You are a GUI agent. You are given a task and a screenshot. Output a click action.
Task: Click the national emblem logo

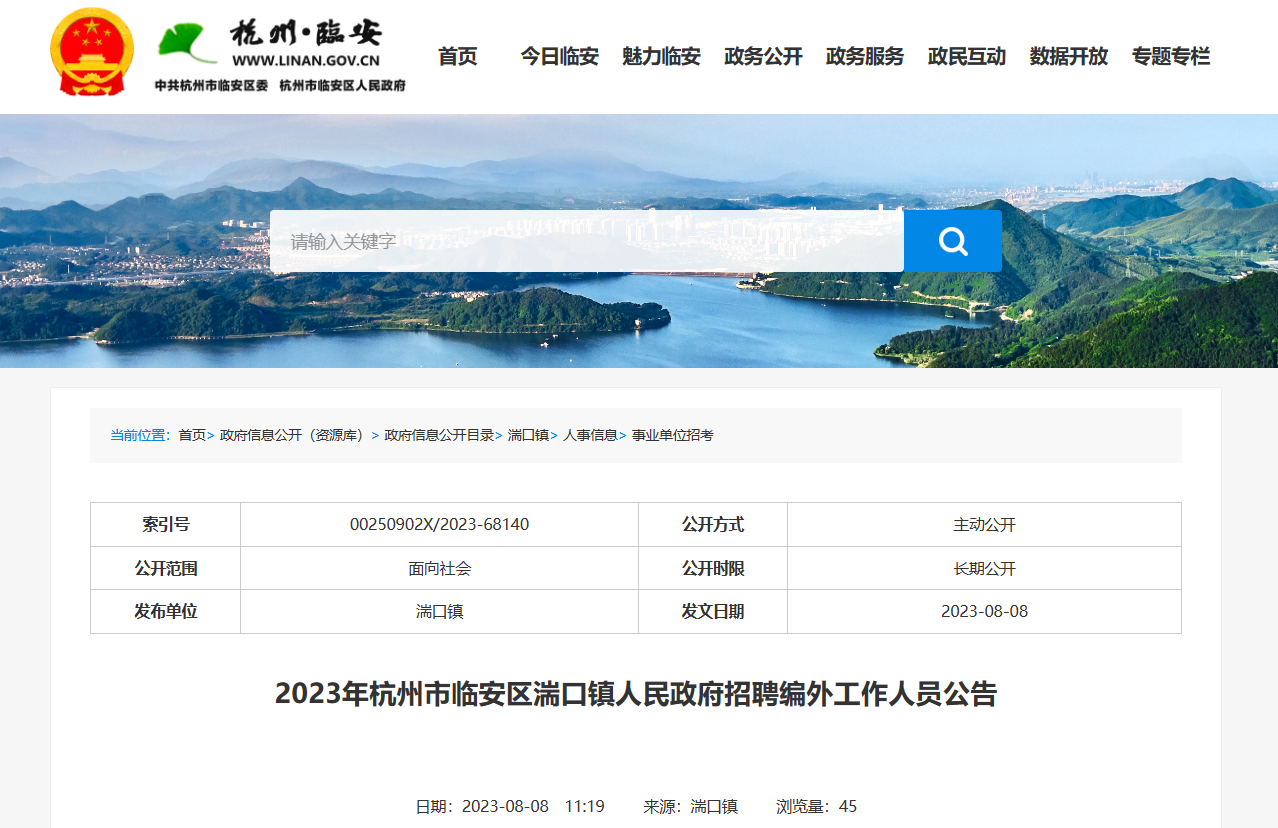click(92, 52)
